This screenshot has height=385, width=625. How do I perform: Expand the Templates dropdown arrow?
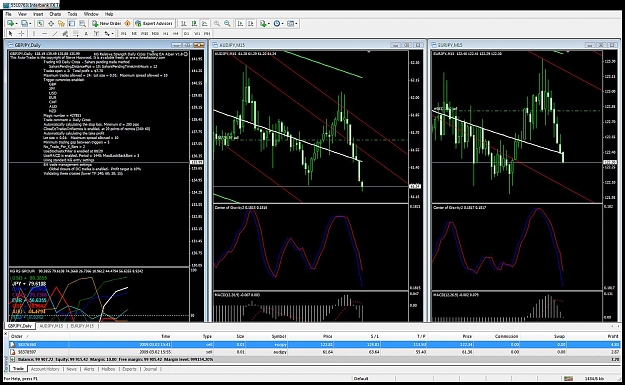297,24
